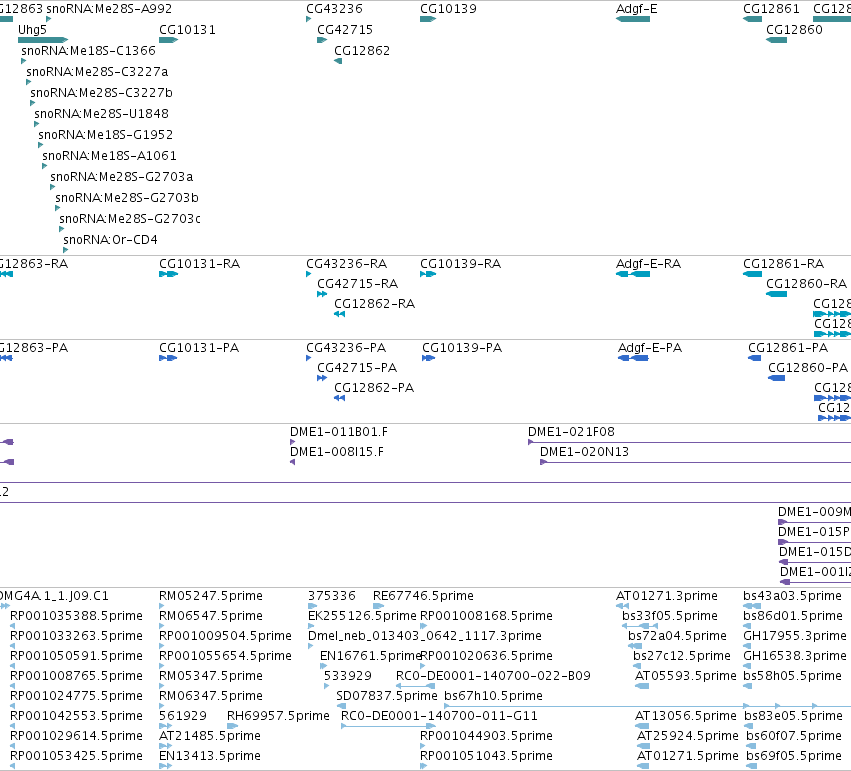Click the RH69957.5prime EST label
The image size is (851, 771).
(x=278, y=716)
